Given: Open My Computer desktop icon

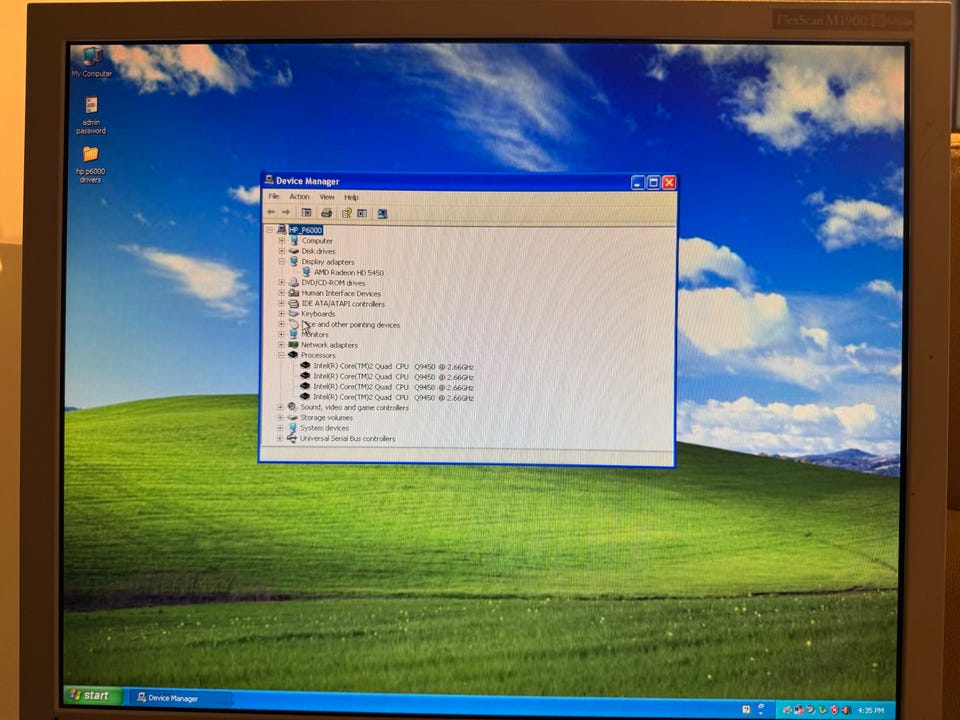Looking at the screenshot, I should tap(92, 62).
